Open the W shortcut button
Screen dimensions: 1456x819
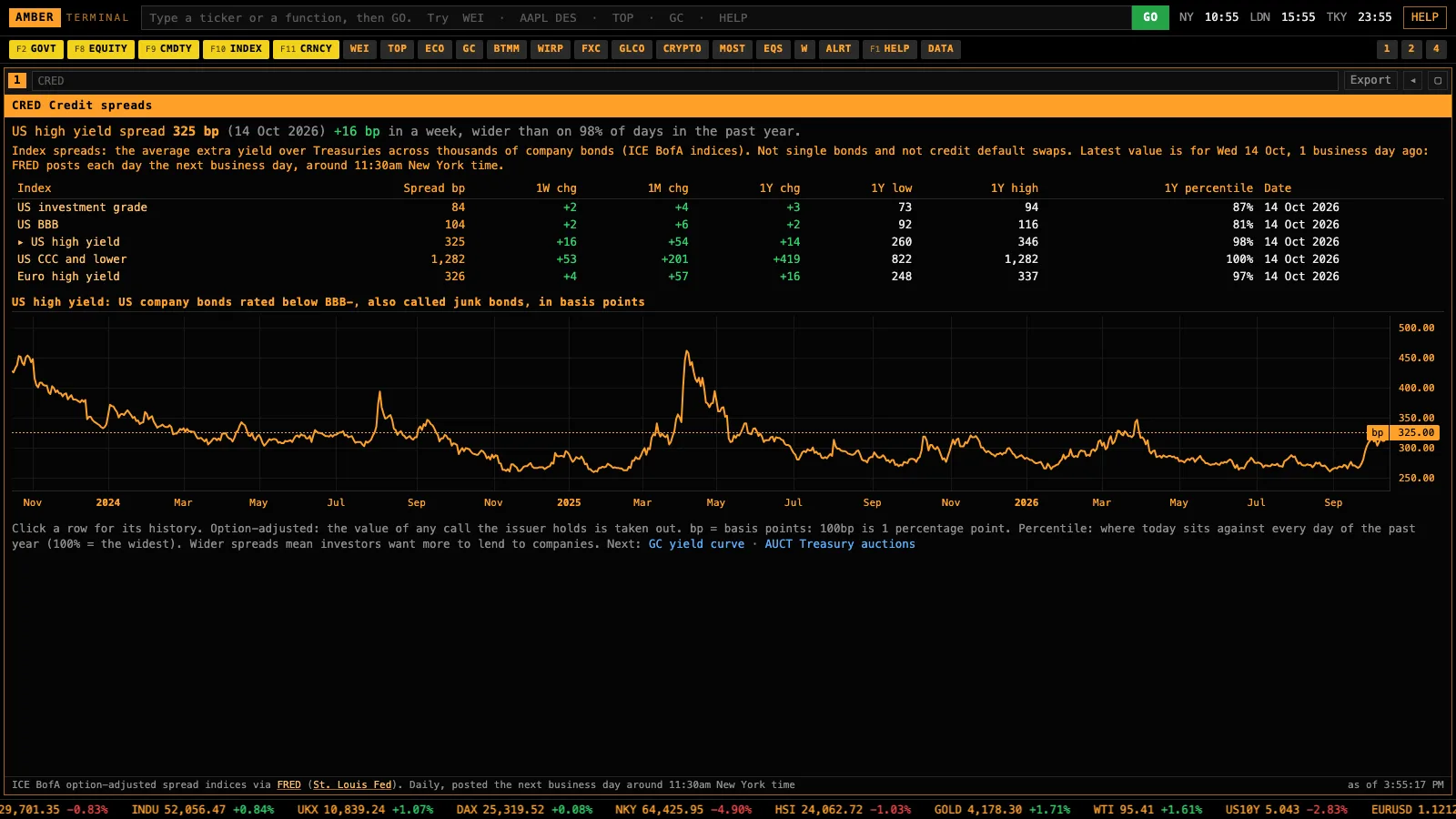point(804,49)
